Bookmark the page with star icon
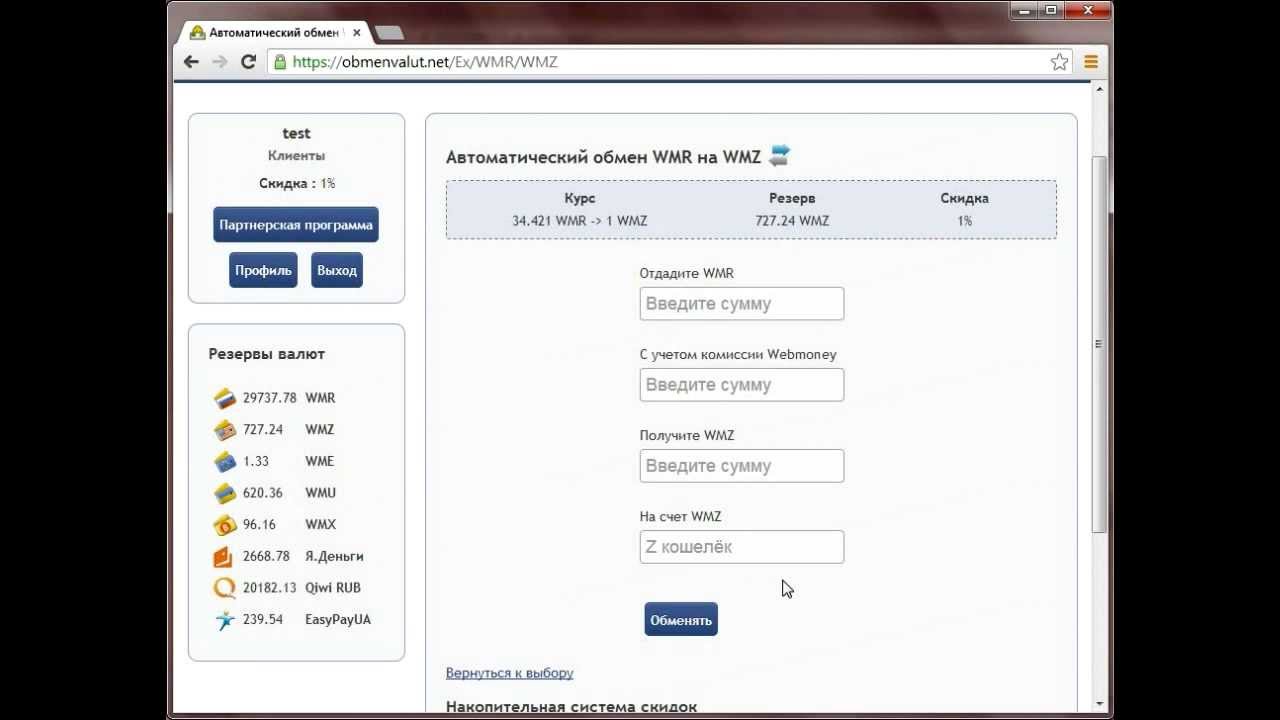The width and height of the screenshot is (1280, 720). tap(1059, 62)
